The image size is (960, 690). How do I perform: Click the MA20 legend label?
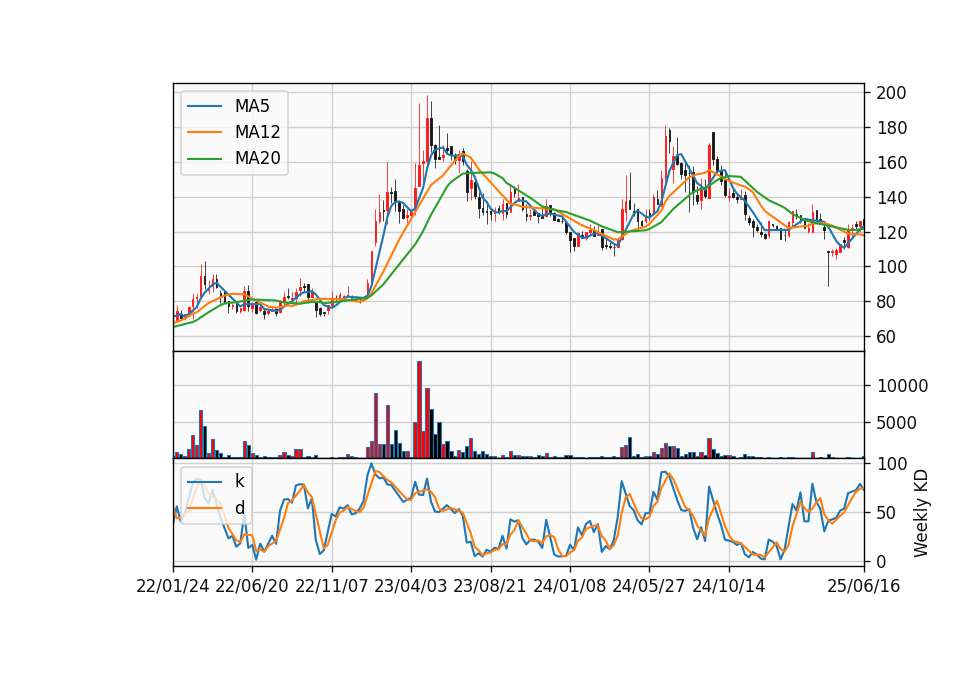pyautogui.click(x=257, y=159)
